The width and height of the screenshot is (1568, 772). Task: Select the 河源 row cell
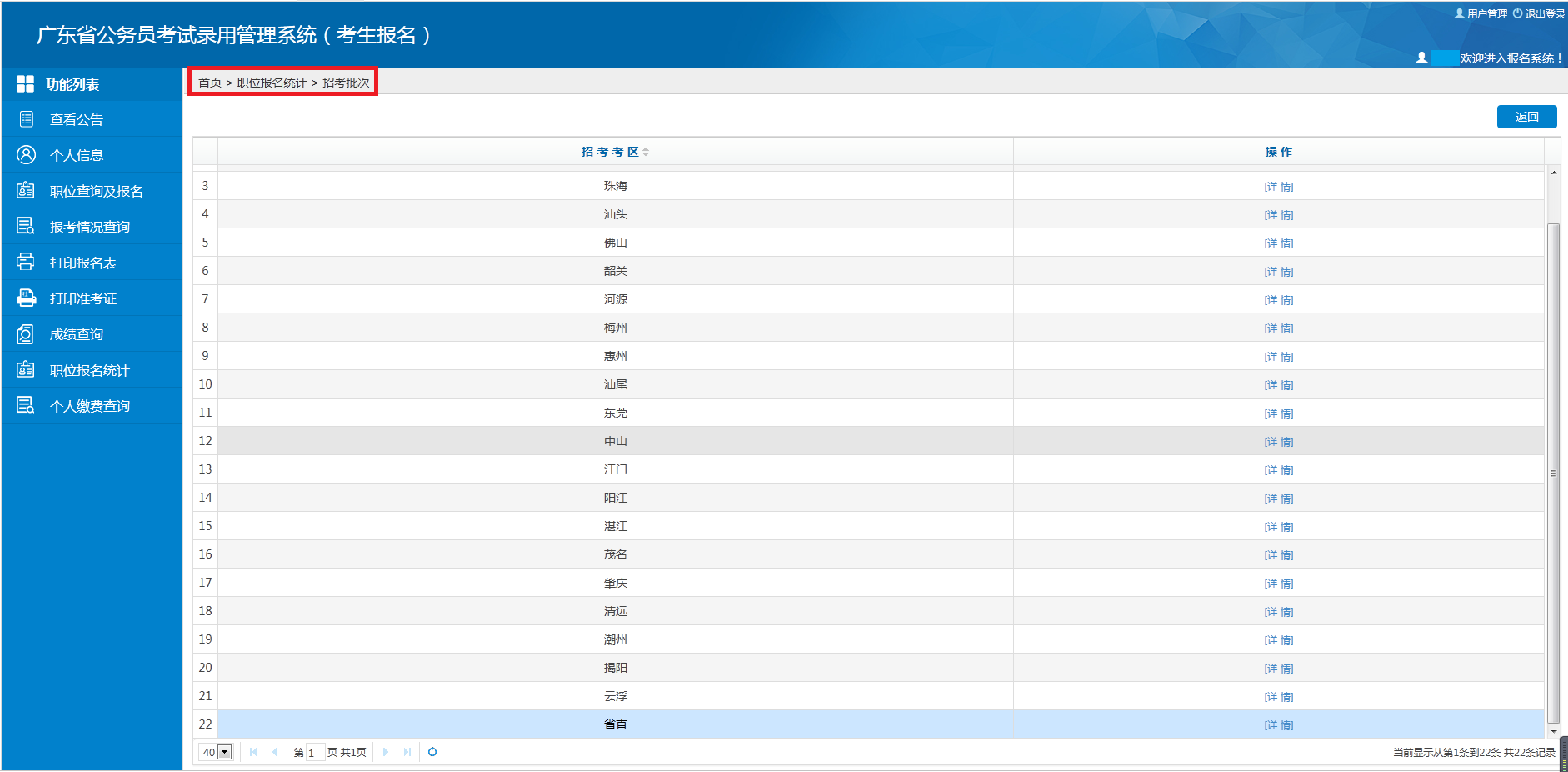click(616, 299)
